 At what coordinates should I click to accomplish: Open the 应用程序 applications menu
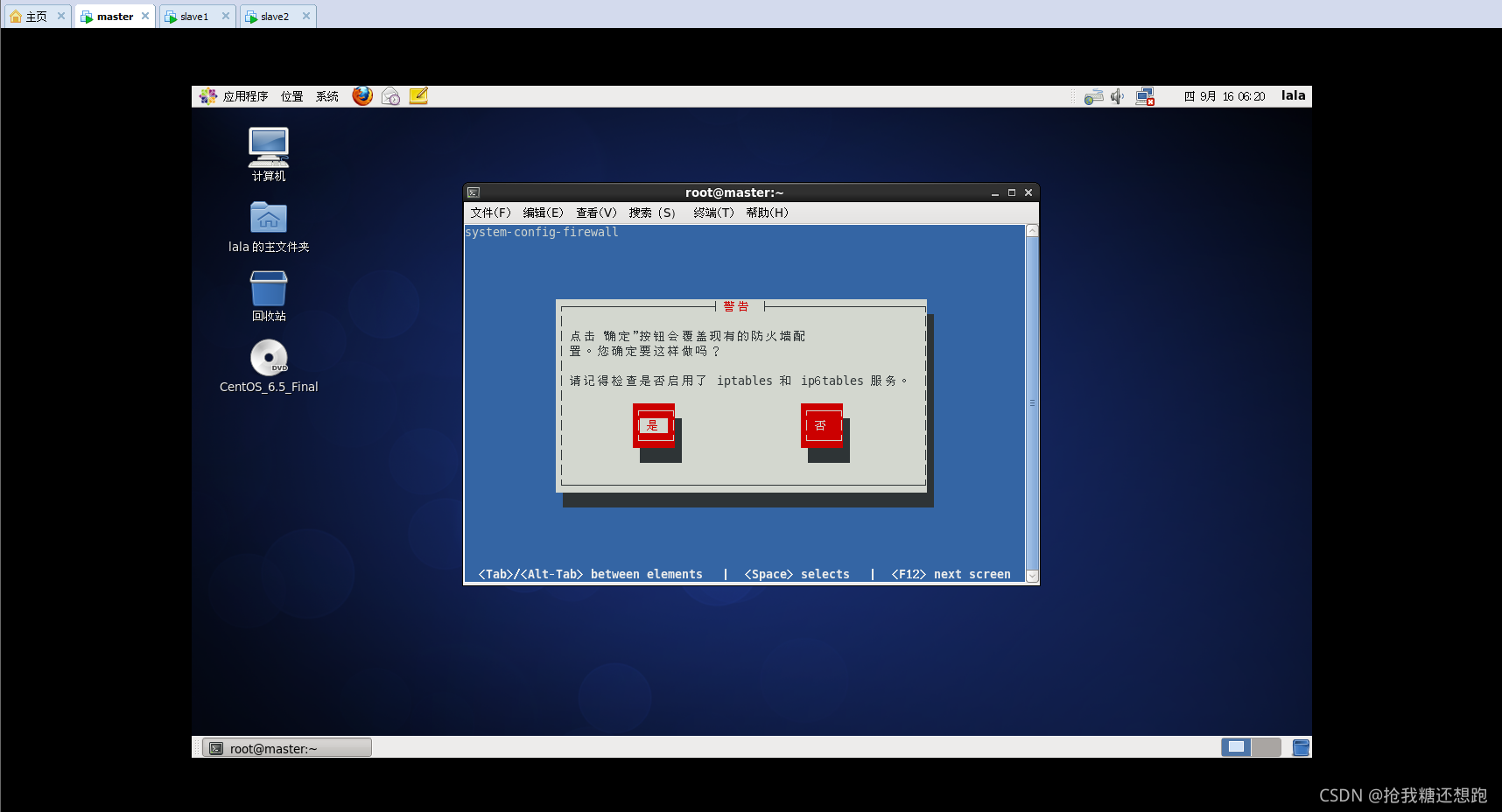tap(234, 96)
